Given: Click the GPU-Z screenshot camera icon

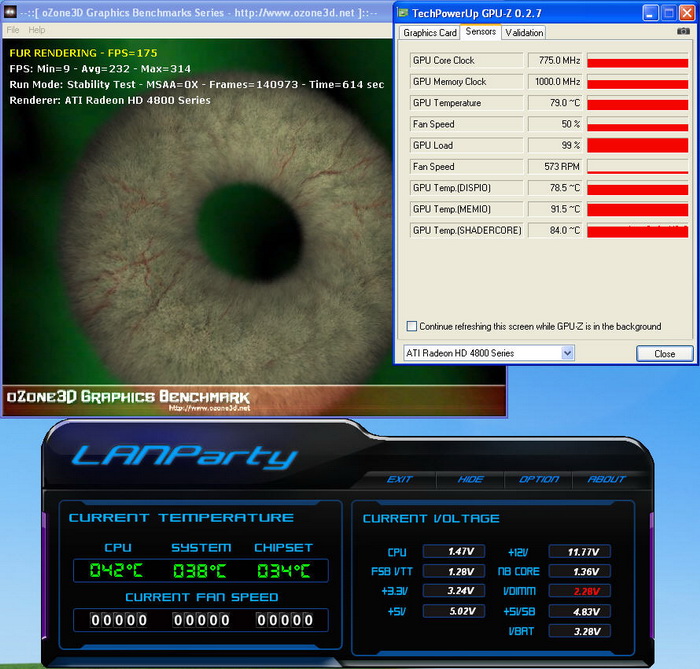Looking at the screenshot, I should pyautogui.click(x=683, y=31).
